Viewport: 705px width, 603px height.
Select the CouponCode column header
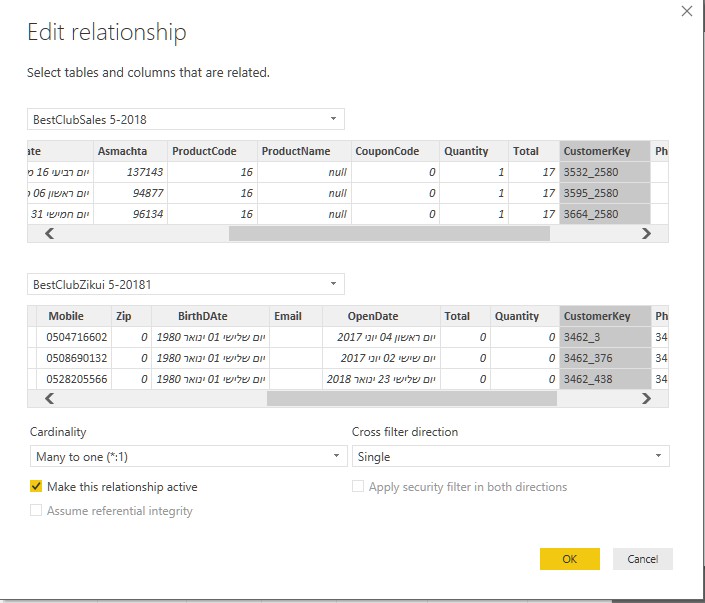(x=395, y=151)
